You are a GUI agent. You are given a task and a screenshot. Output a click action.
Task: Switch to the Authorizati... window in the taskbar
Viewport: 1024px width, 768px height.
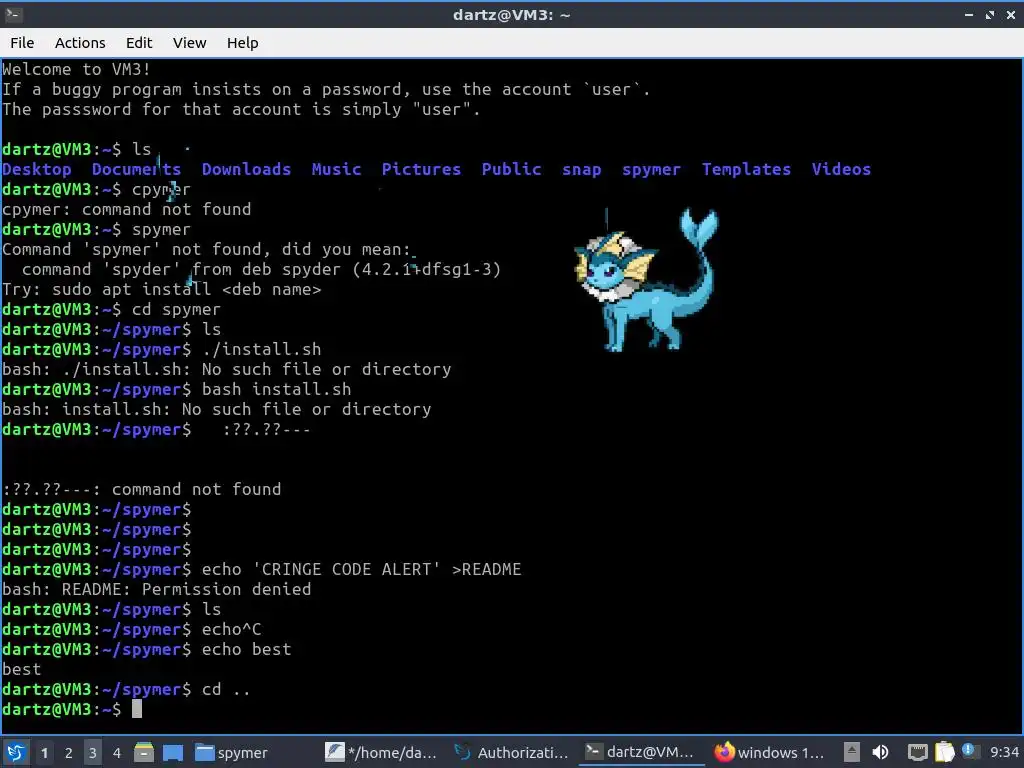511,752
